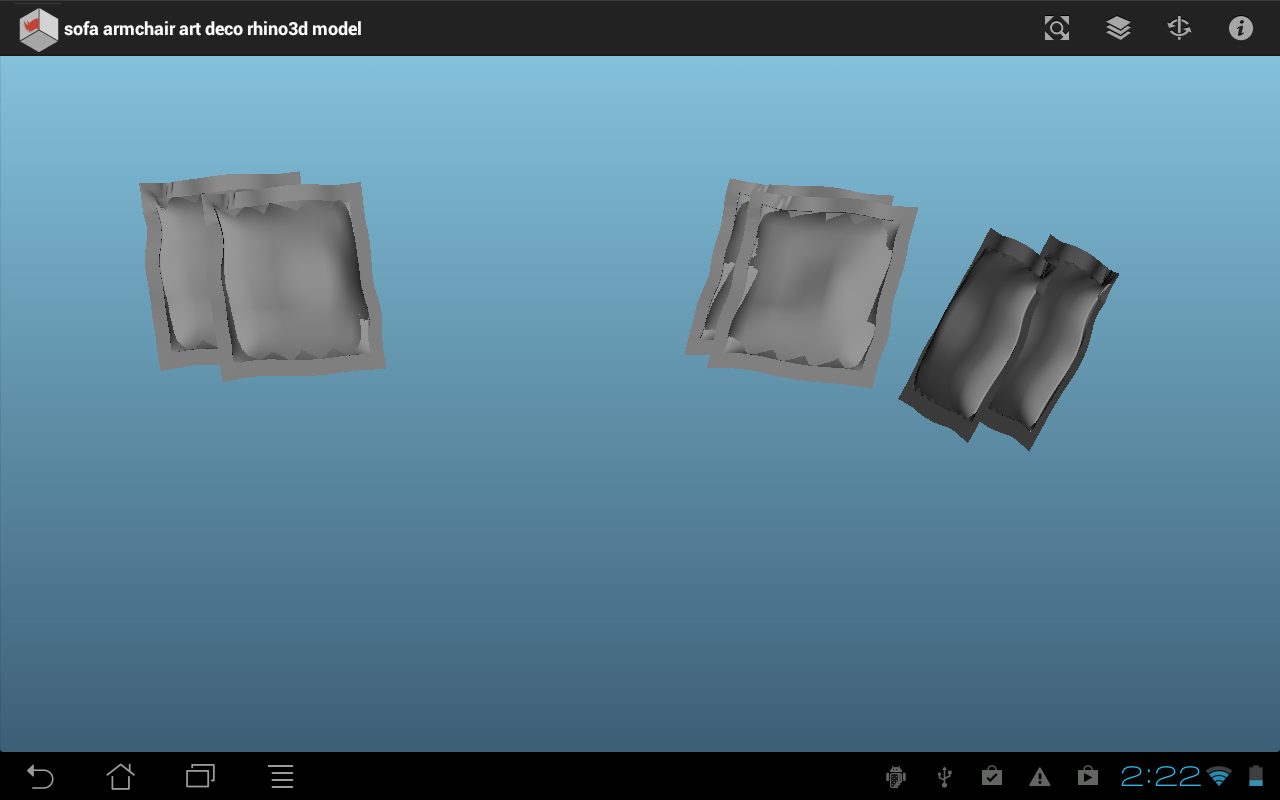The image size is (1280, 800).
Task: Tap the model title text
Action: point(213,29)
